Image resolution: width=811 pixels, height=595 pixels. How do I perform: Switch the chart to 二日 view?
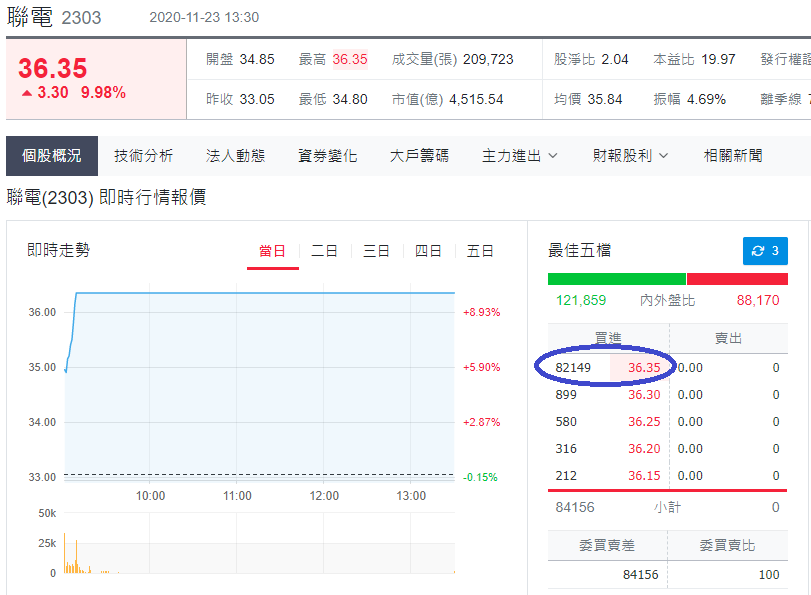324,251
